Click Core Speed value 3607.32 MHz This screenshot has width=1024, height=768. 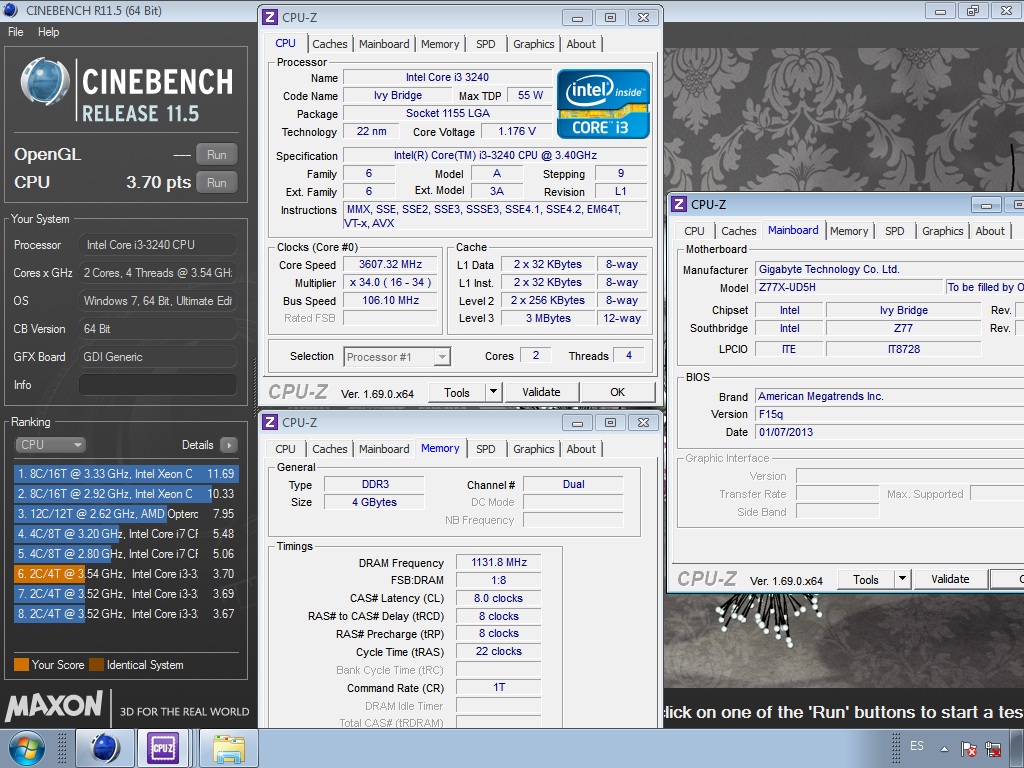point(391,264)
